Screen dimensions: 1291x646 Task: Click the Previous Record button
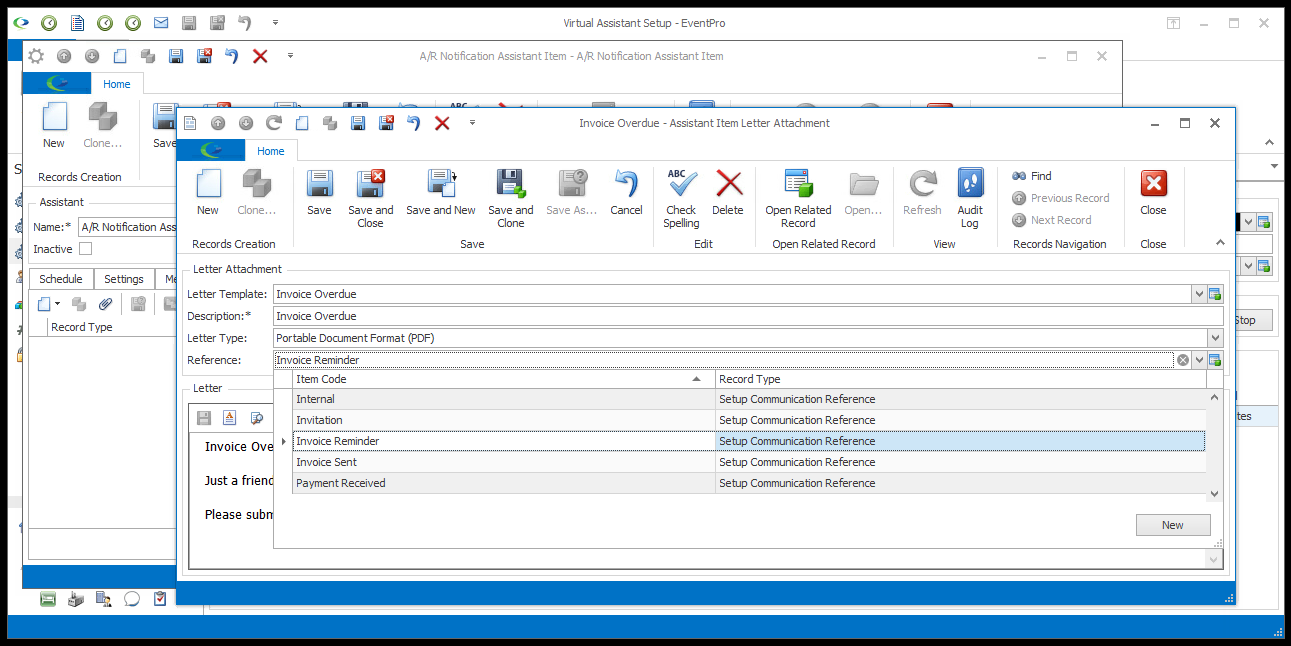tap(1060, 198)
